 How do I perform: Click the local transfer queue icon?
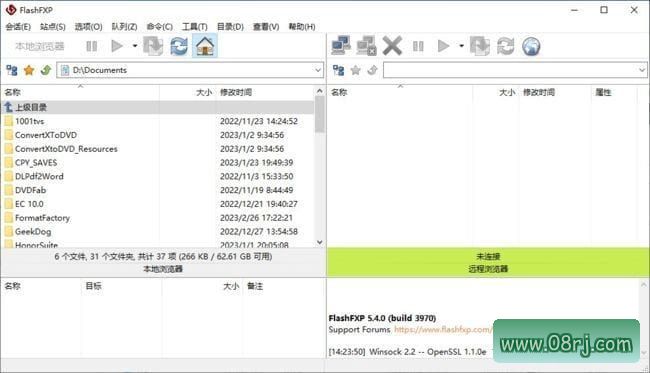click(x=153, y=46)
